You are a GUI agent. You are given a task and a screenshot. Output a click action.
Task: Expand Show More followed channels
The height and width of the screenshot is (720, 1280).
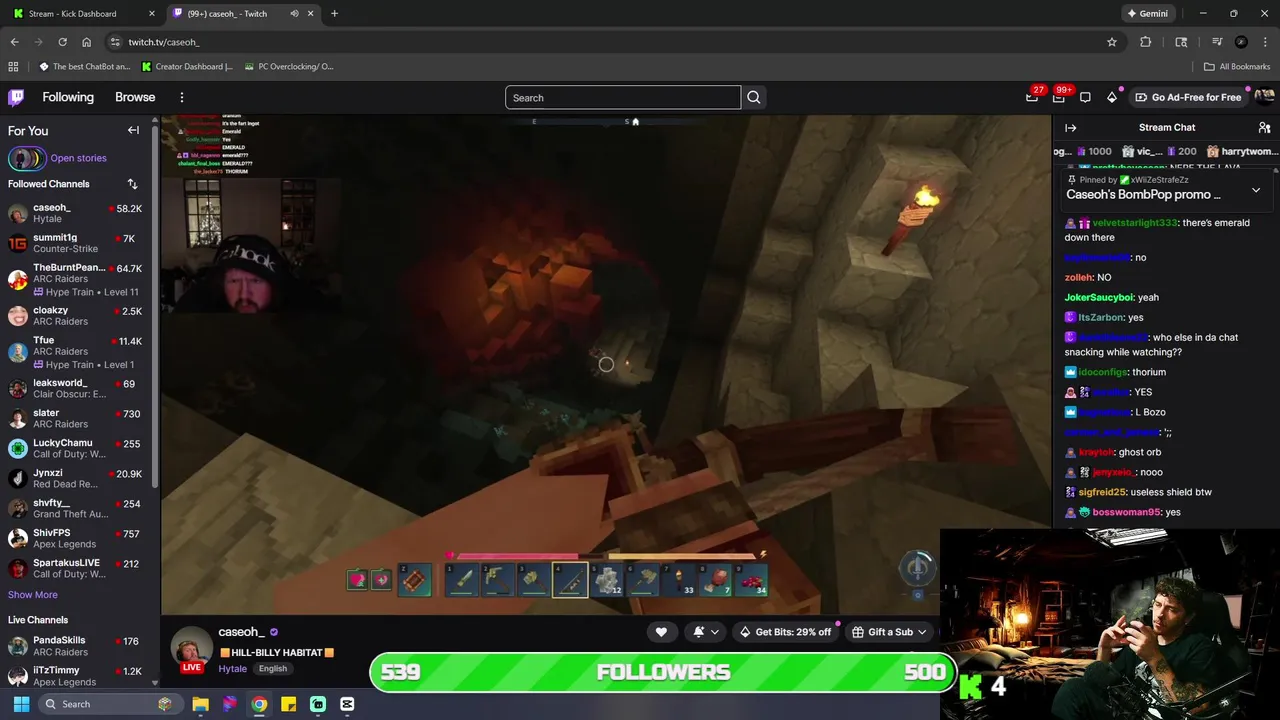pyautogui.click(x=33, y=595)
